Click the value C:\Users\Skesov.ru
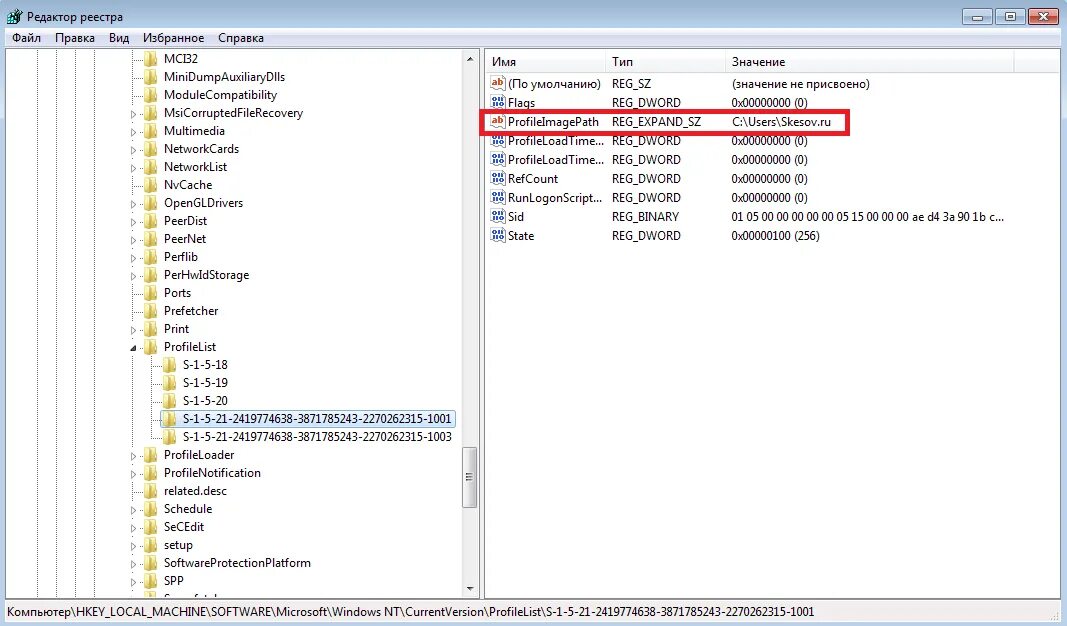Screen dimensions: 1067x626 [781, 122]
